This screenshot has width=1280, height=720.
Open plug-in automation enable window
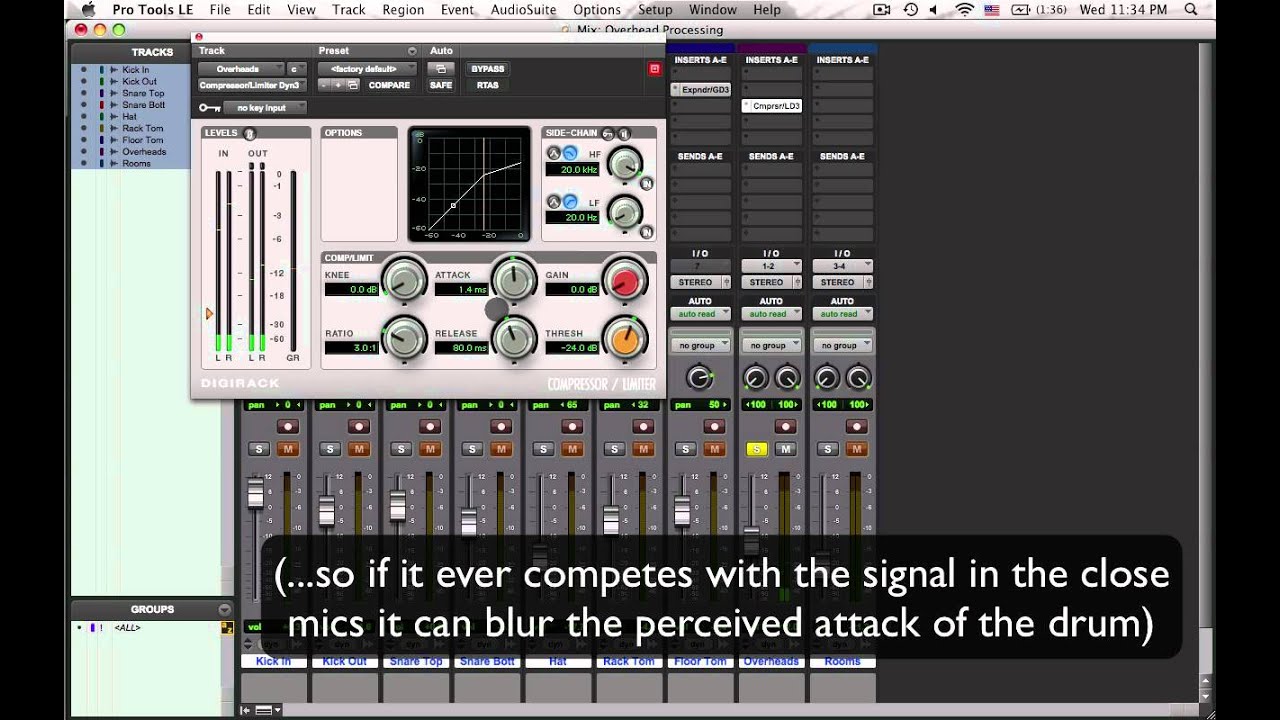440,69
